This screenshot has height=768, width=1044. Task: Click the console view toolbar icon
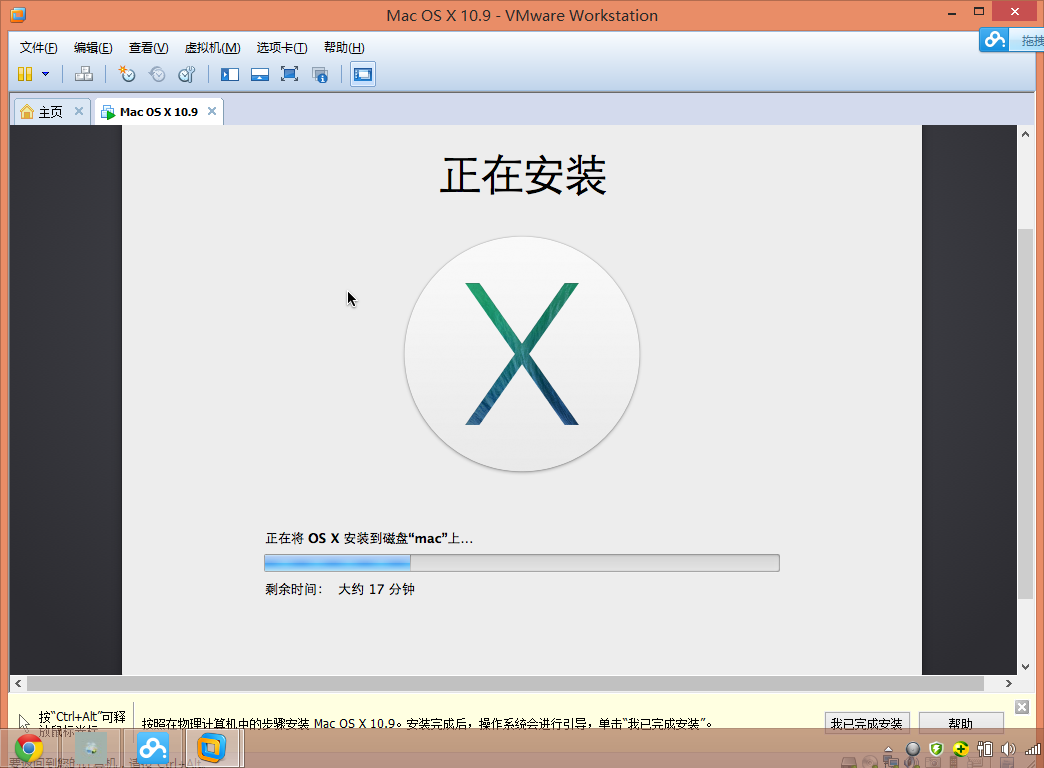(363, 74)
